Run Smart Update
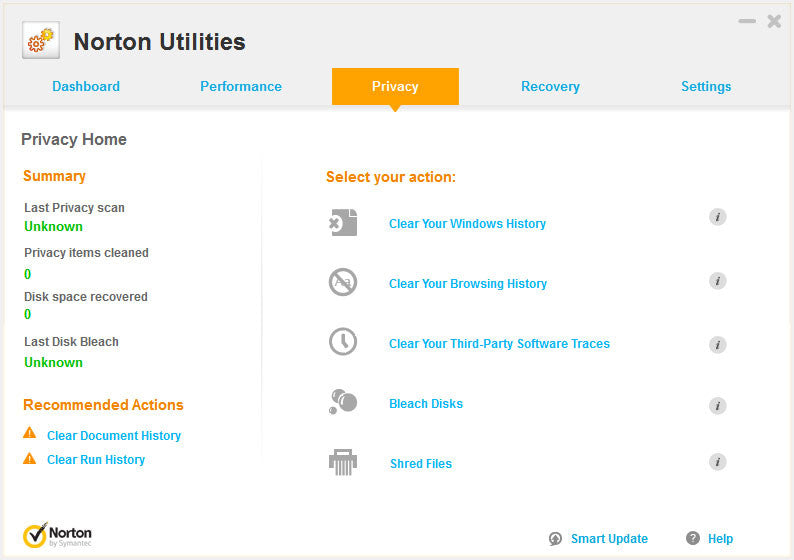Image resolution: width=794 pixels, height=560 pixels. [x=608, y=539]
